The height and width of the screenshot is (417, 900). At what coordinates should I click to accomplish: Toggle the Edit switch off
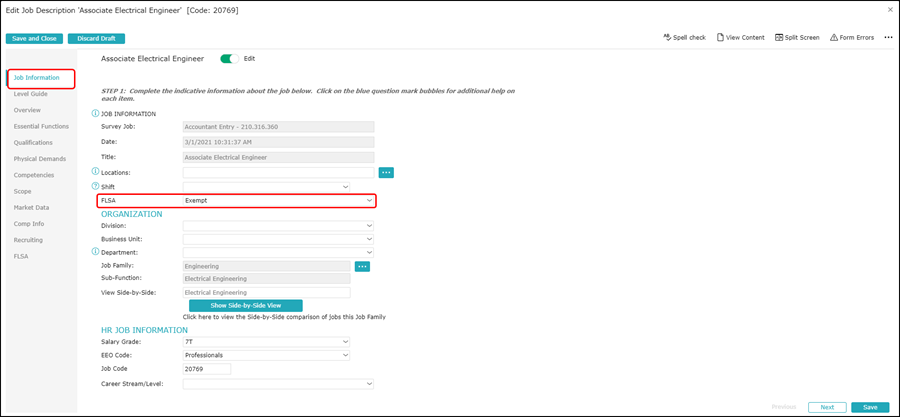pos(230,59)
